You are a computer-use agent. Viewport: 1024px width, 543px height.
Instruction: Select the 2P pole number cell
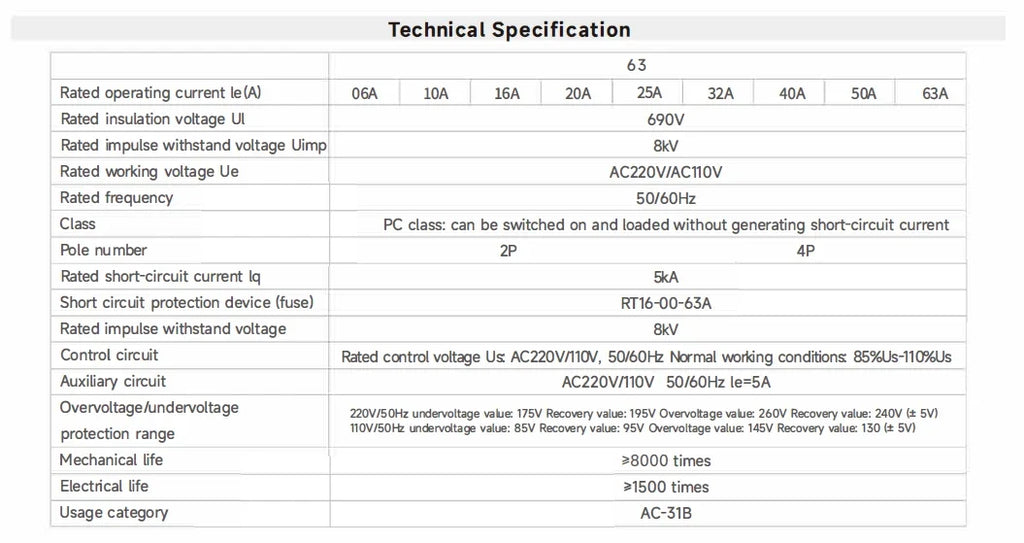(x=508, y=251)
